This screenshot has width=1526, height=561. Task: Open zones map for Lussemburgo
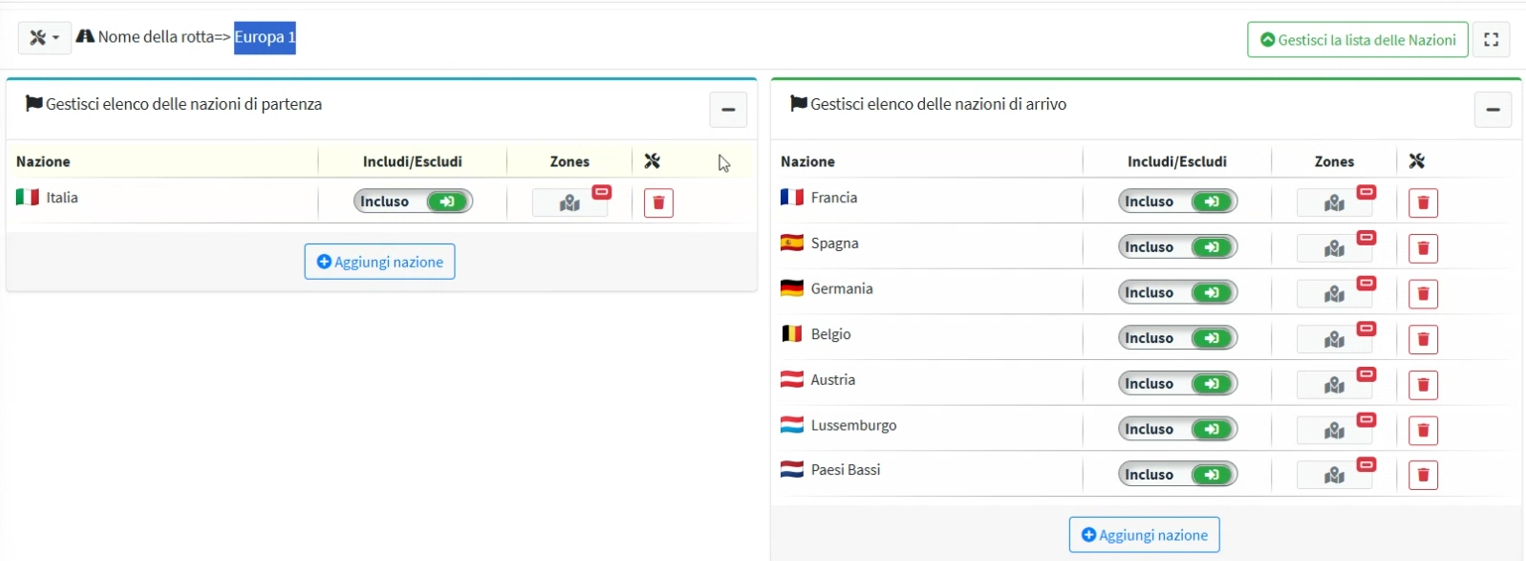coord(1334,430)
